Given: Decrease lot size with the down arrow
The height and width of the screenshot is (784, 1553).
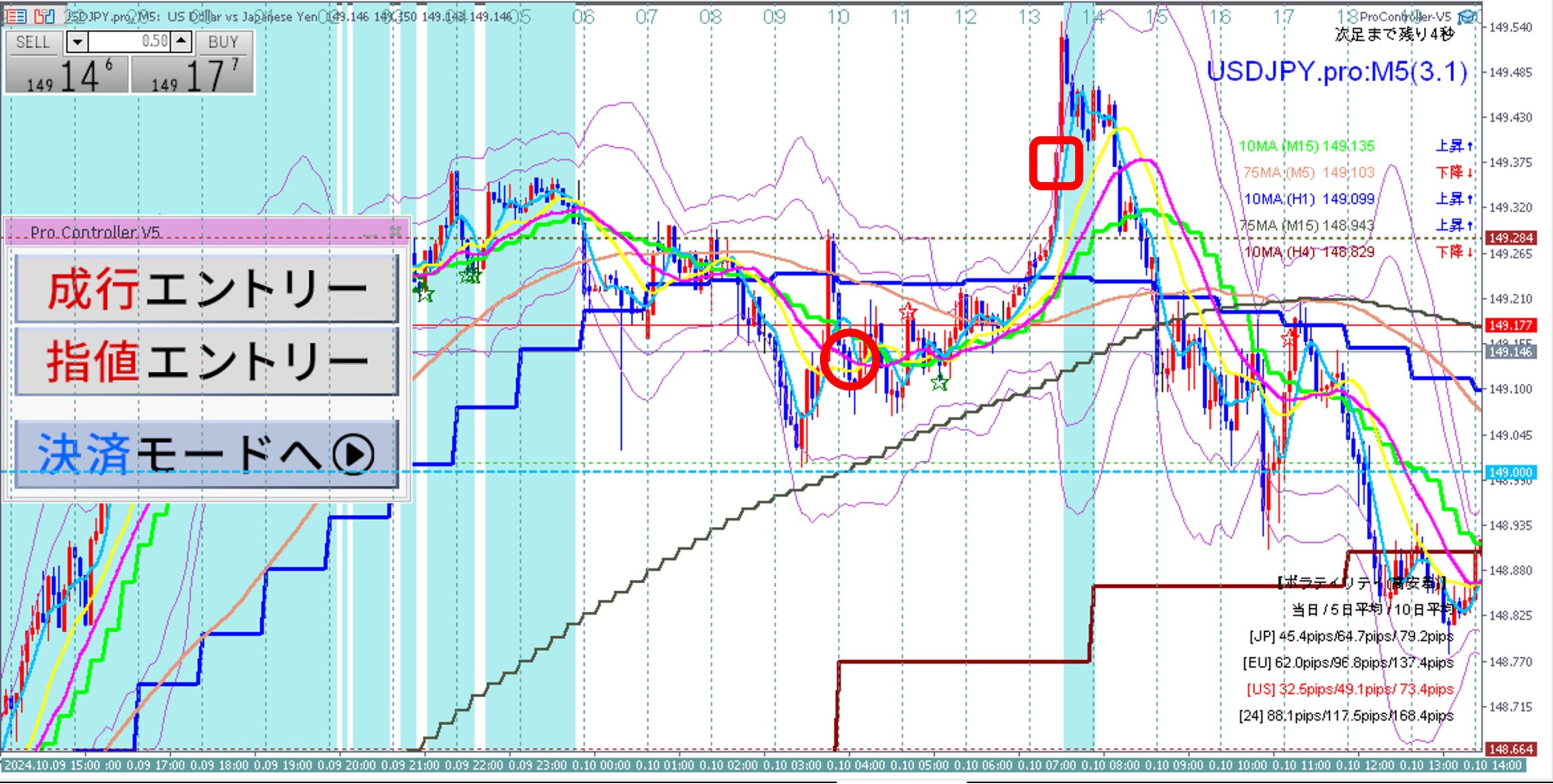Looking at the screenshot, I should [77, 42].
